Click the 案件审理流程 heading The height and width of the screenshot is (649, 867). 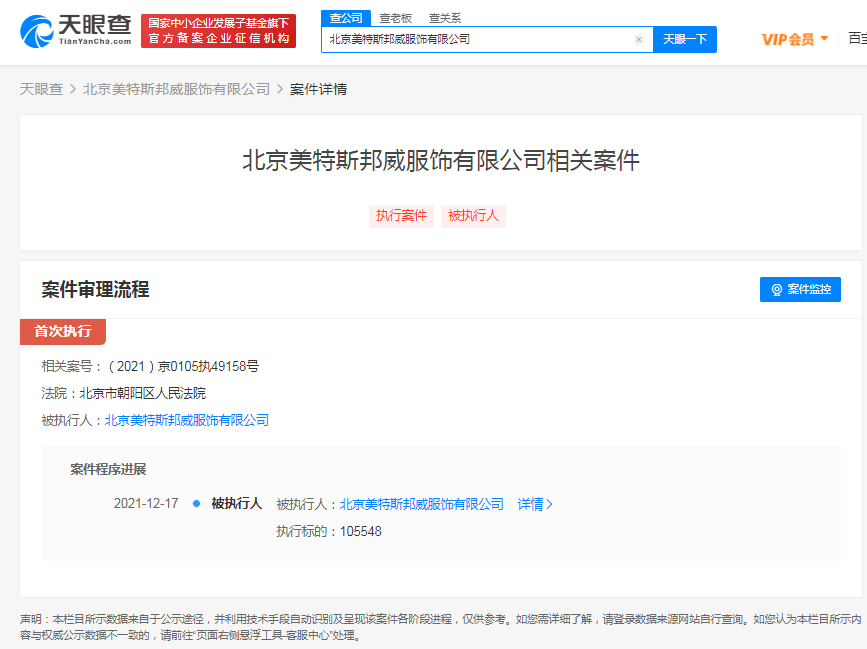[x=95, y=289]
